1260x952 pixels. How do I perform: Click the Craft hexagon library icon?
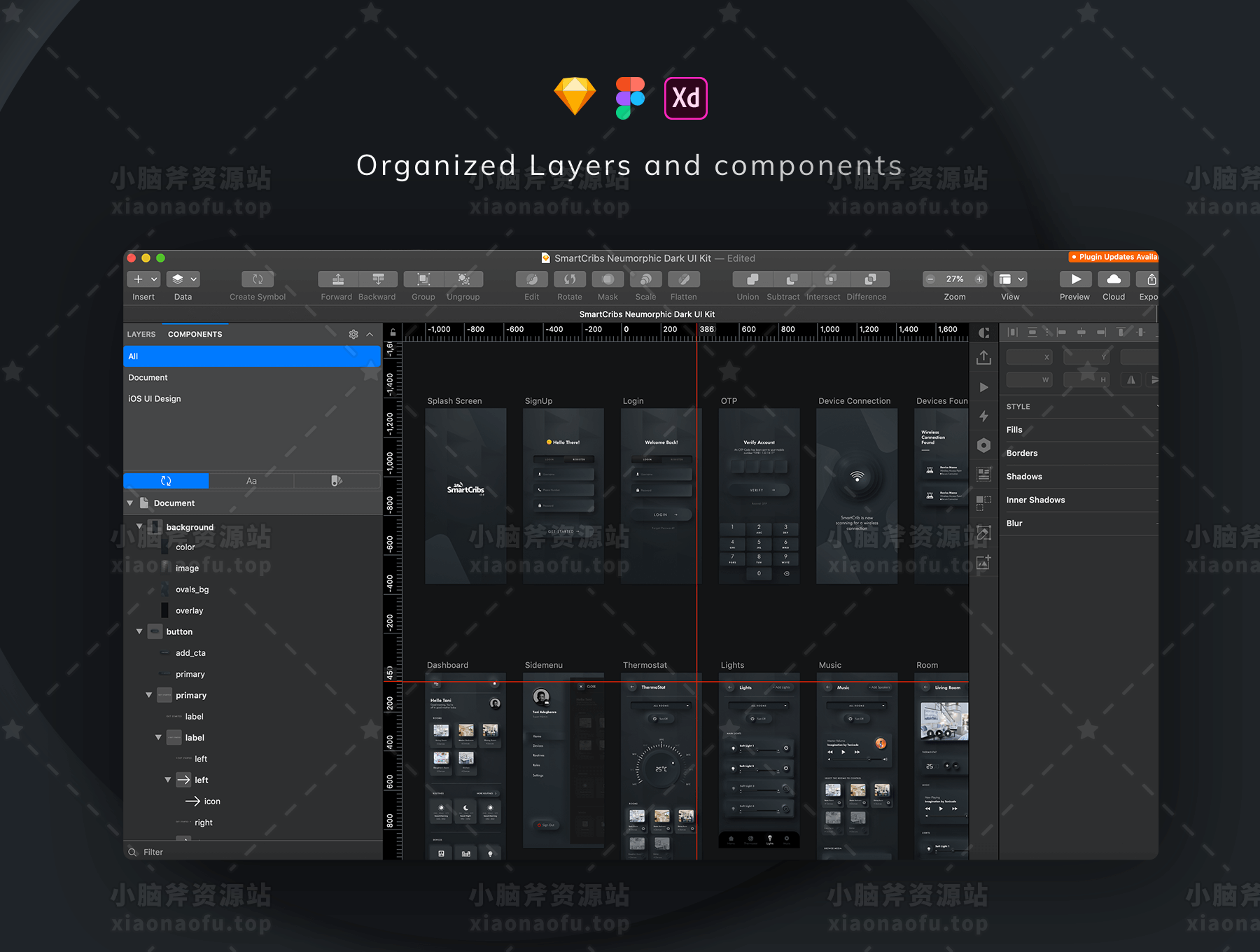(x=983, y=445)
